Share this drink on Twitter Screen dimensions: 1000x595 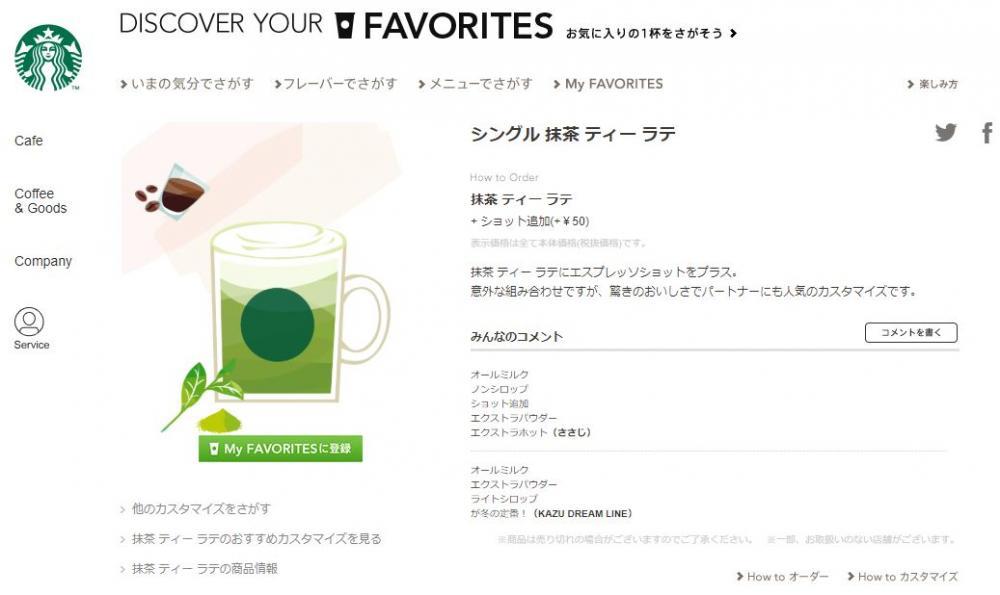click(x=945, y=132)
